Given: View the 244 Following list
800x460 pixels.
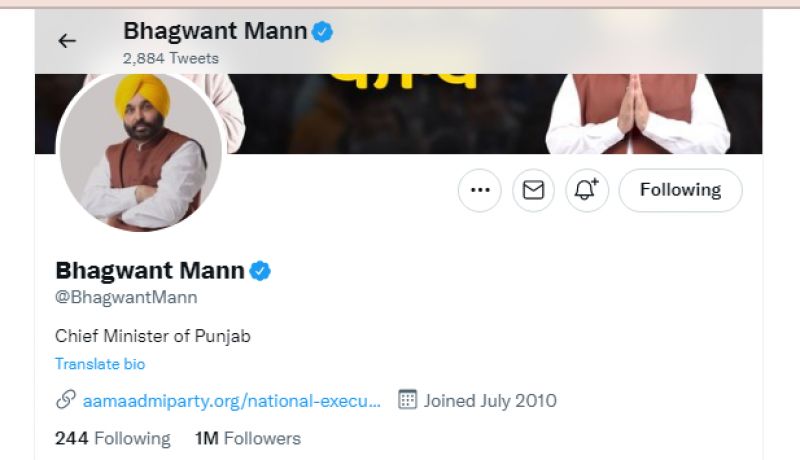Looking at the screenshot, I should 112,438.
